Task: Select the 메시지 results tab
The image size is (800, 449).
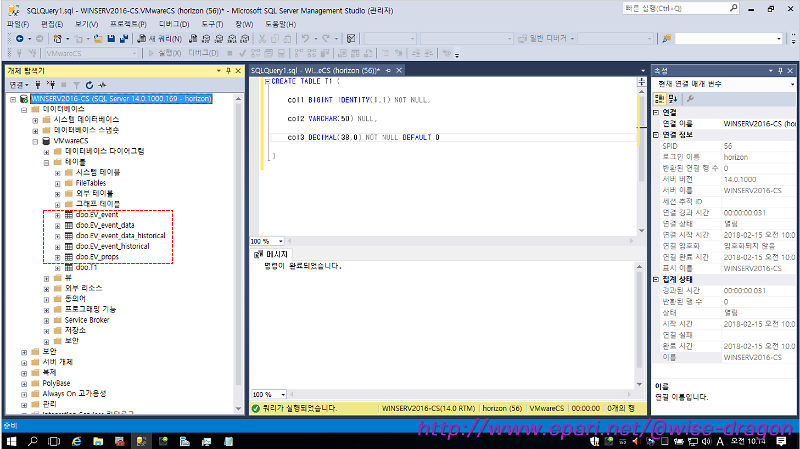Action: (271, 254)
